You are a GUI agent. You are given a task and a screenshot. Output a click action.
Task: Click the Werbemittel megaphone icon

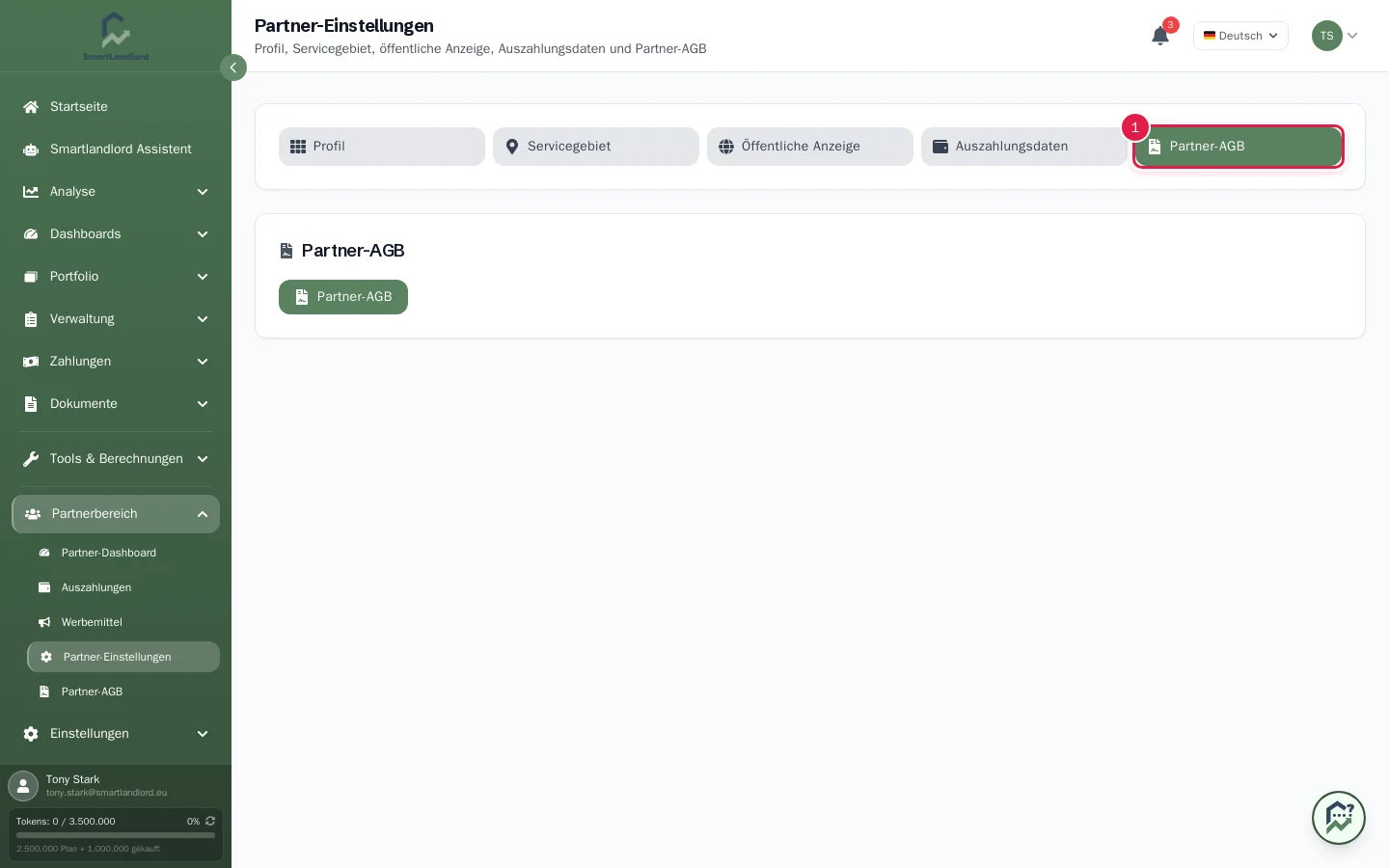coord(44,622)
